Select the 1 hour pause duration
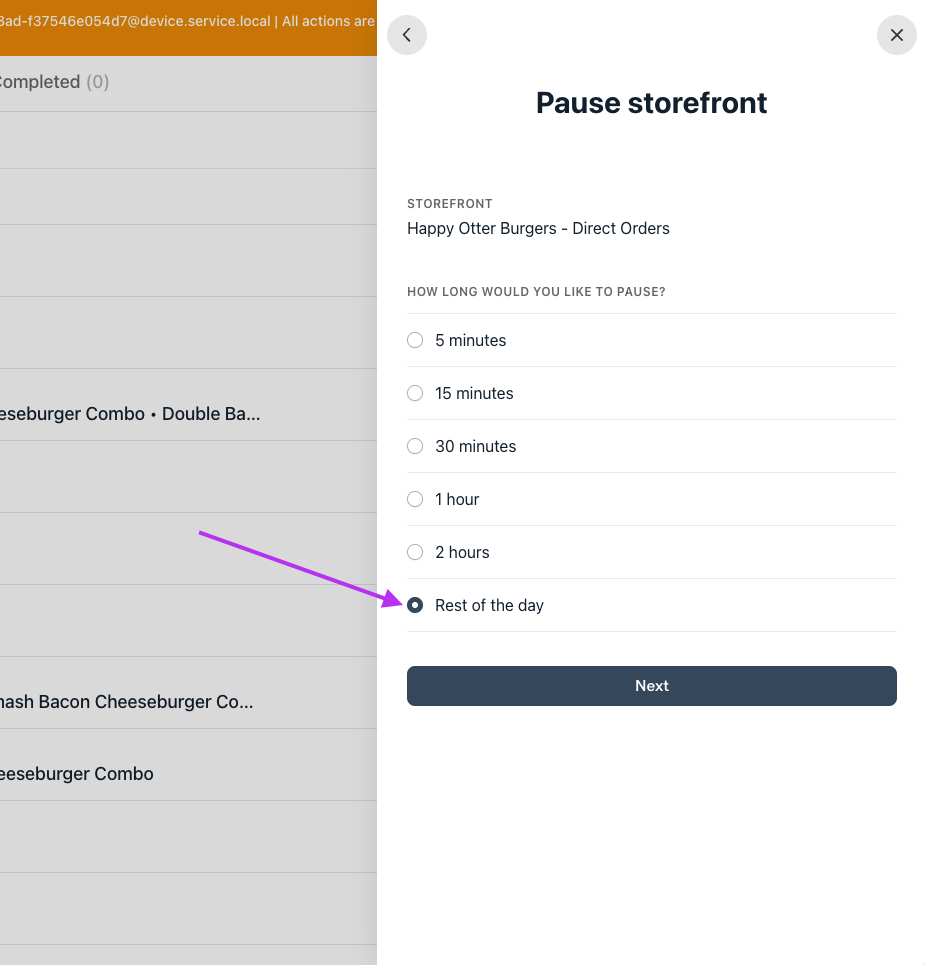925x965 pixels. click(x=415, y=499)
